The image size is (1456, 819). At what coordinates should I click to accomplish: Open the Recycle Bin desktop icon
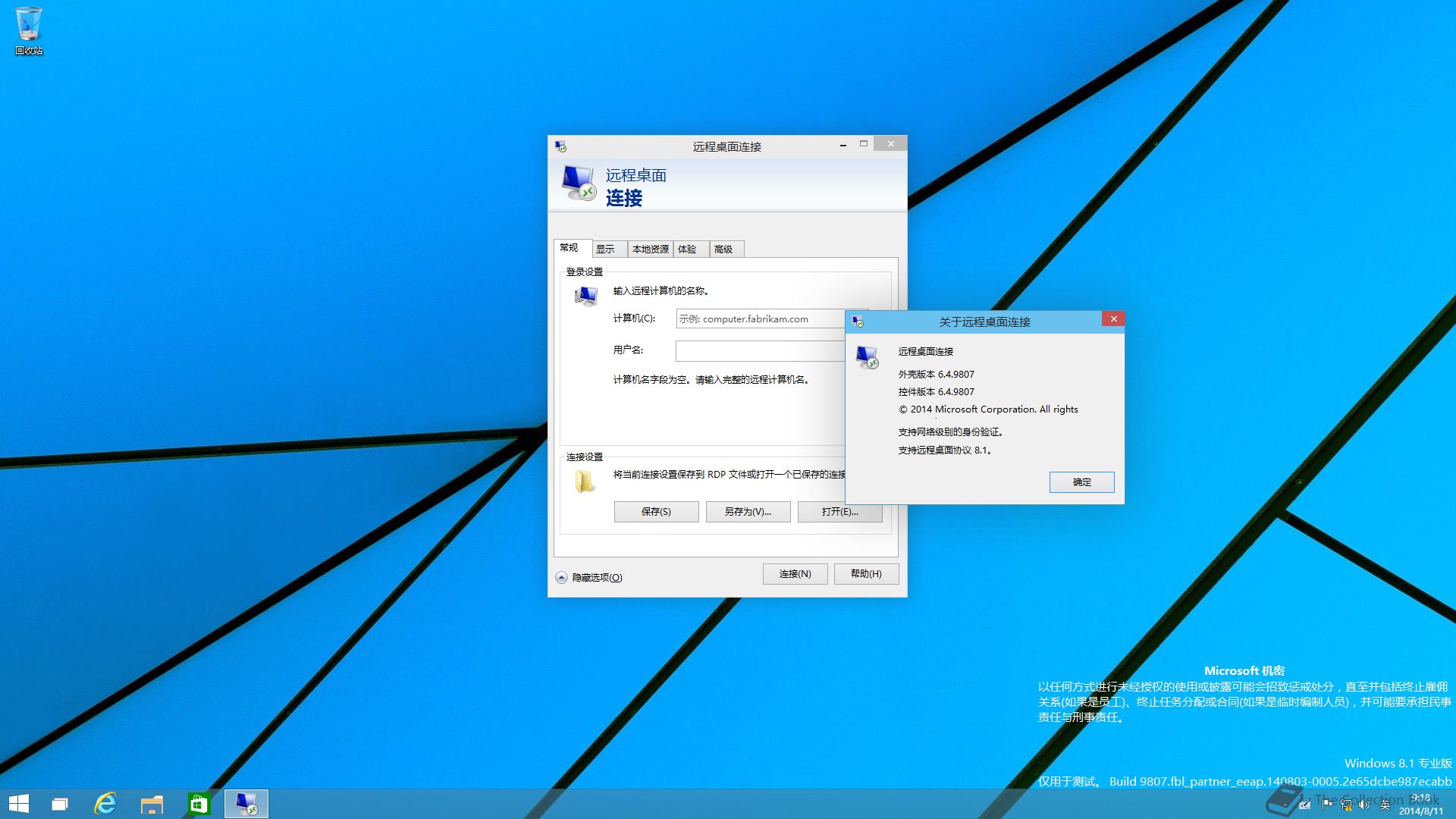29,30
